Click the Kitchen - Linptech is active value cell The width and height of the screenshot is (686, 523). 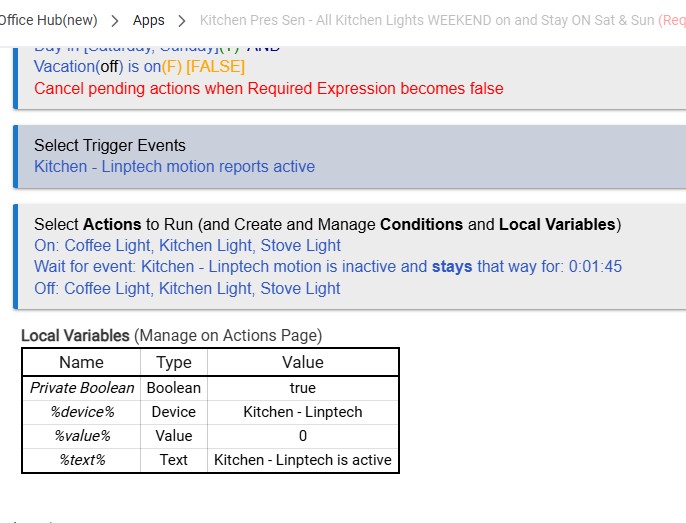302,460
